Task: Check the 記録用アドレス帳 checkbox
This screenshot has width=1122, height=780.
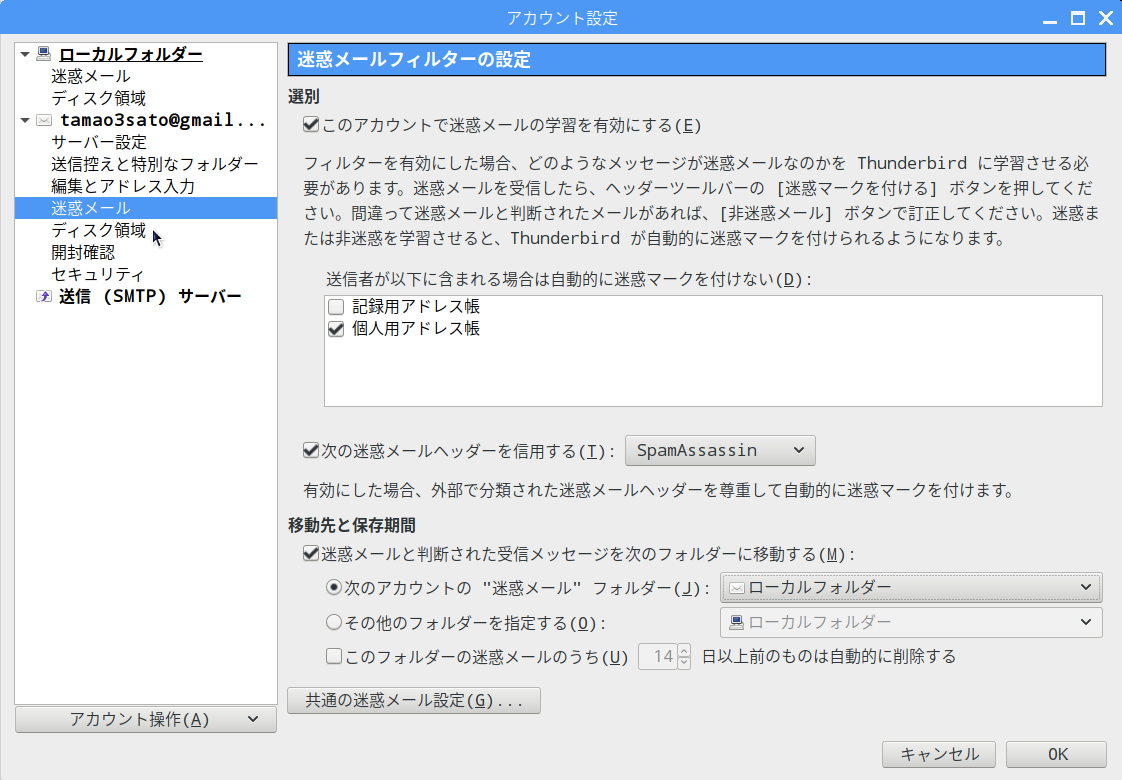Action: click(x=336, y=307)
